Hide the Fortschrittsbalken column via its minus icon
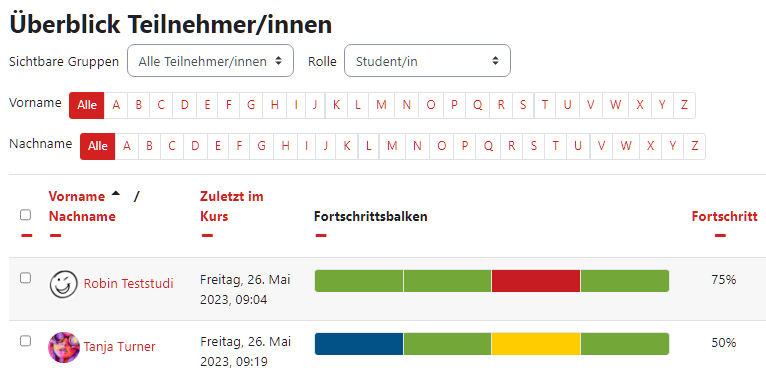Viewport: 766px width, 384px height. pyautogui.click(x=320, y=236)
